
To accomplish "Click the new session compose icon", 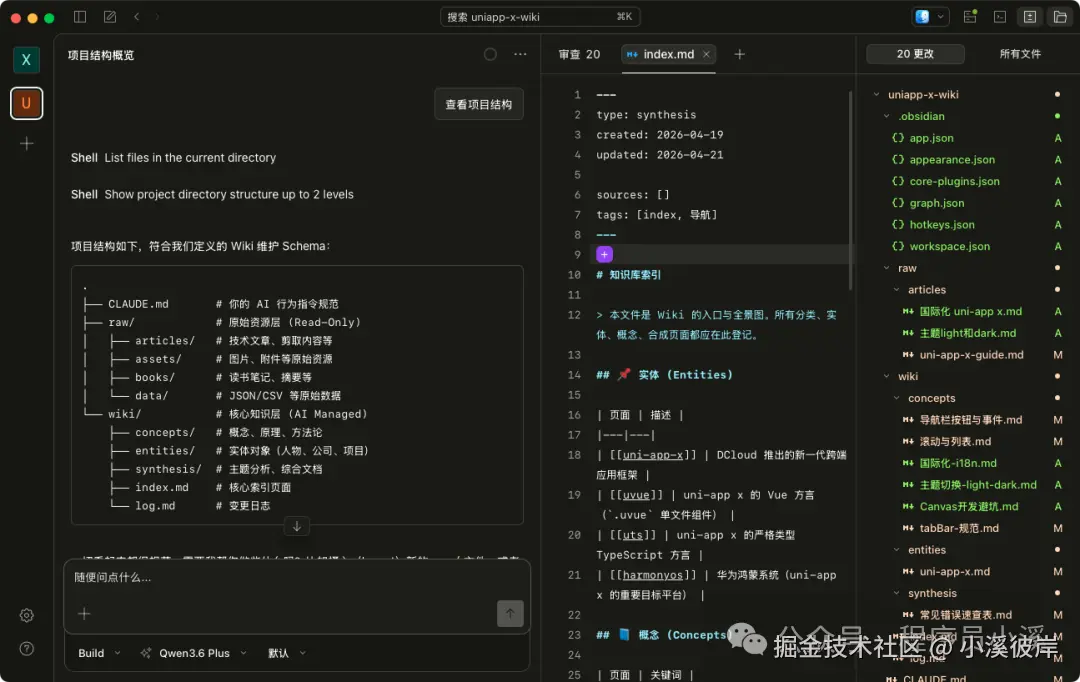I will click(110, 17).
